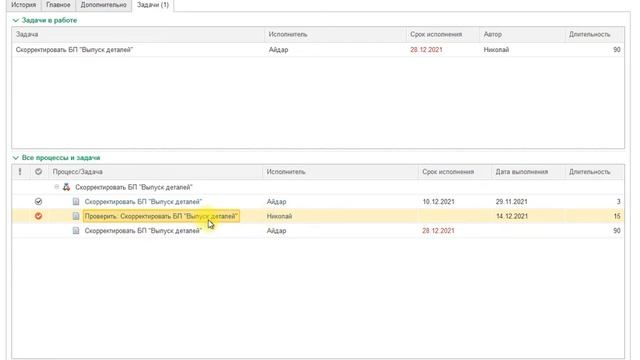Click document icon of task due 10.12.2021
Image resolution: width=640 pixels, height=360 pixels.
(x=76, y=202)
